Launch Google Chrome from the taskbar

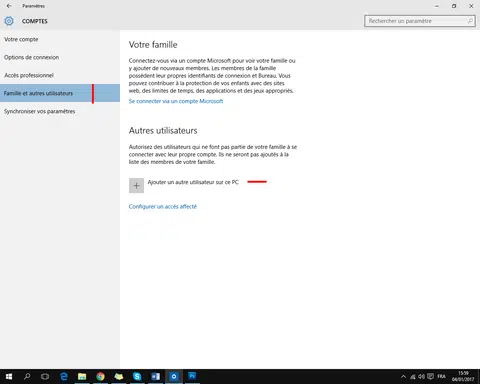pyautogui.click(x=100, y=377)
